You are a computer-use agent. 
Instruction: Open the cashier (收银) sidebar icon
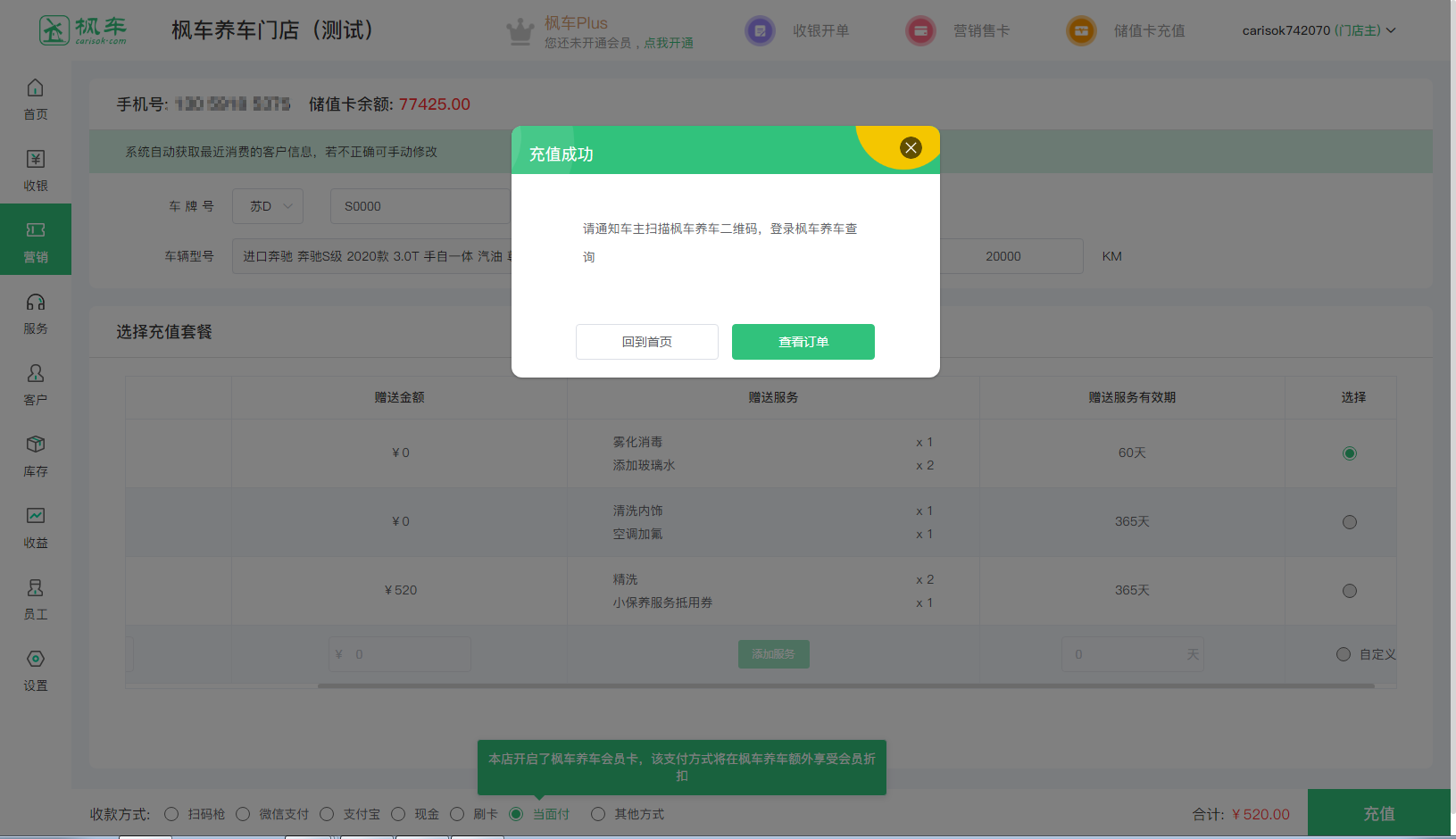click(35, 160)
